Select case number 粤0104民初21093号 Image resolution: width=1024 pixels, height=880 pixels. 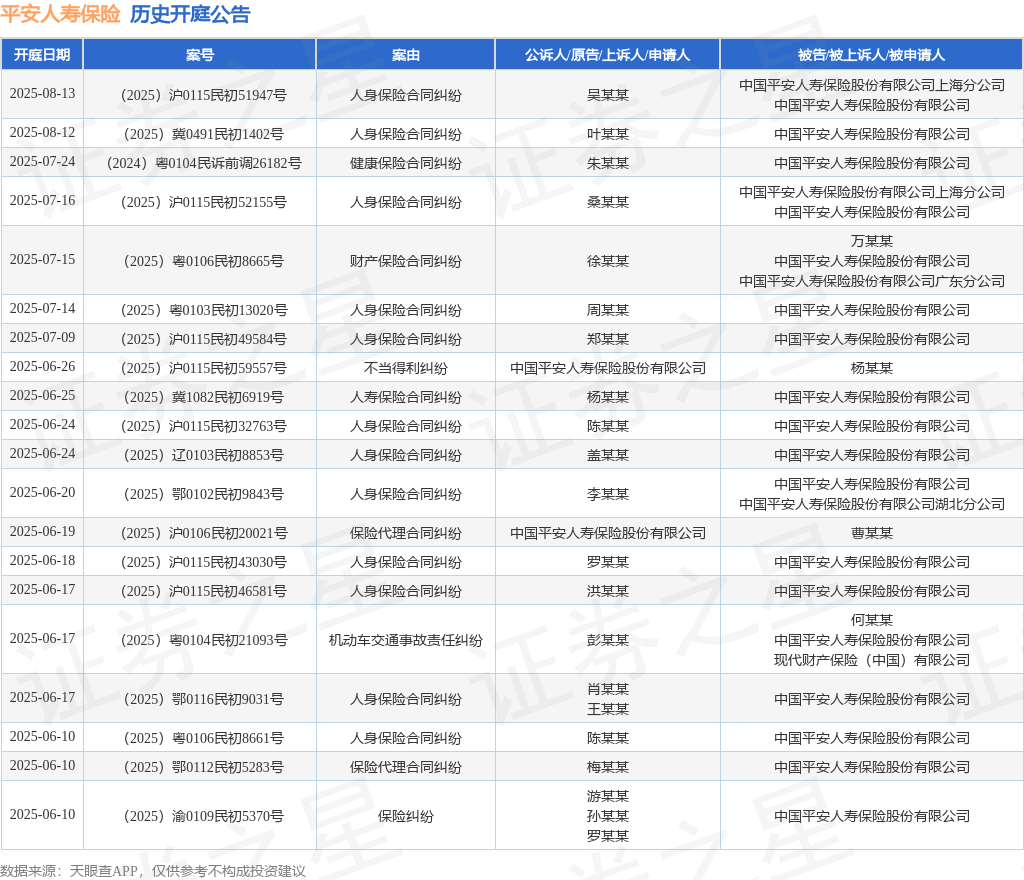[204, 640]
